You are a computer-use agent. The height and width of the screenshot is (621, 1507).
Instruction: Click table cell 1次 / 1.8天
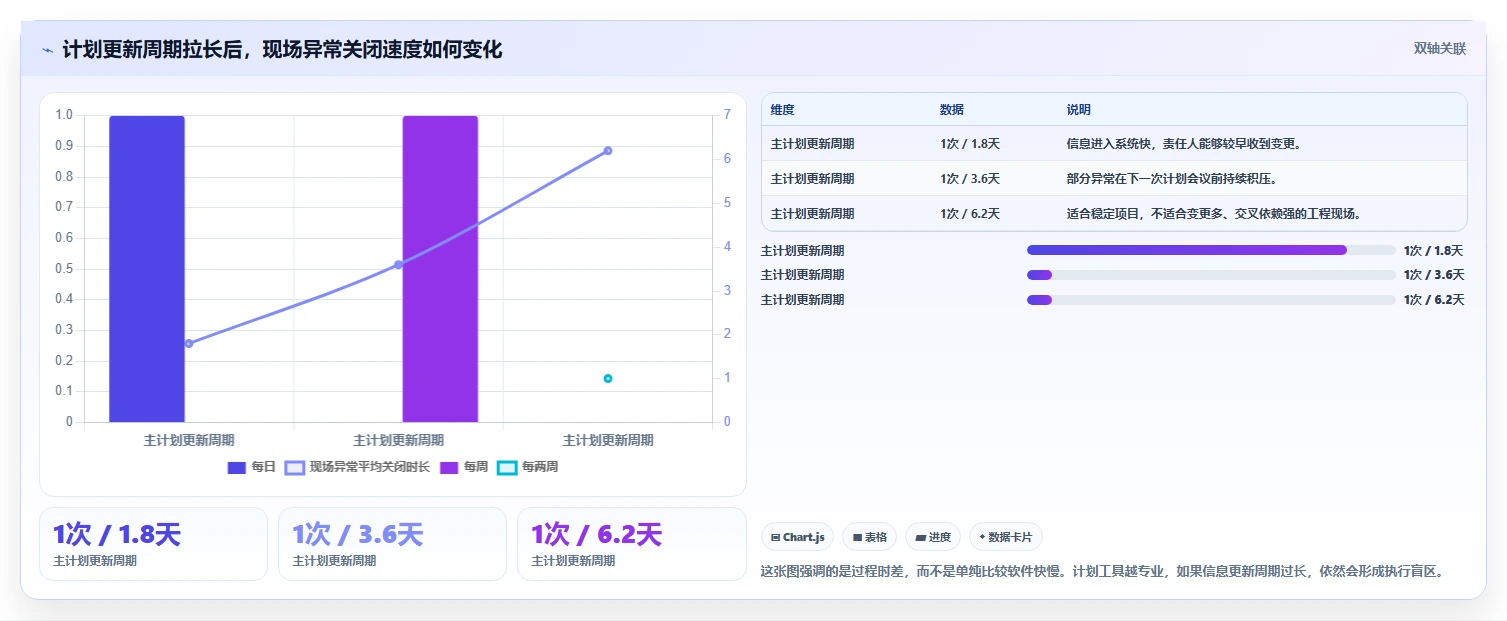coord(970,144)
